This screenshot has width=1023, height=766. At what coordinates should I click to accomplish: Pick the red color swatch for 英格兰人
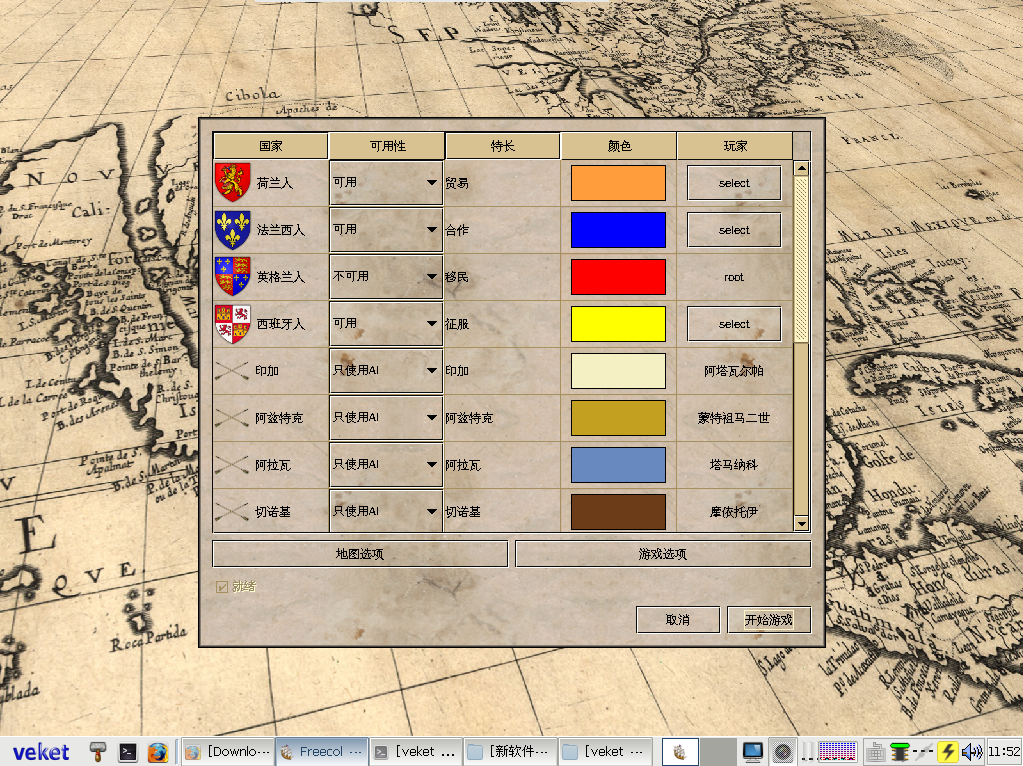click(618, 277)
